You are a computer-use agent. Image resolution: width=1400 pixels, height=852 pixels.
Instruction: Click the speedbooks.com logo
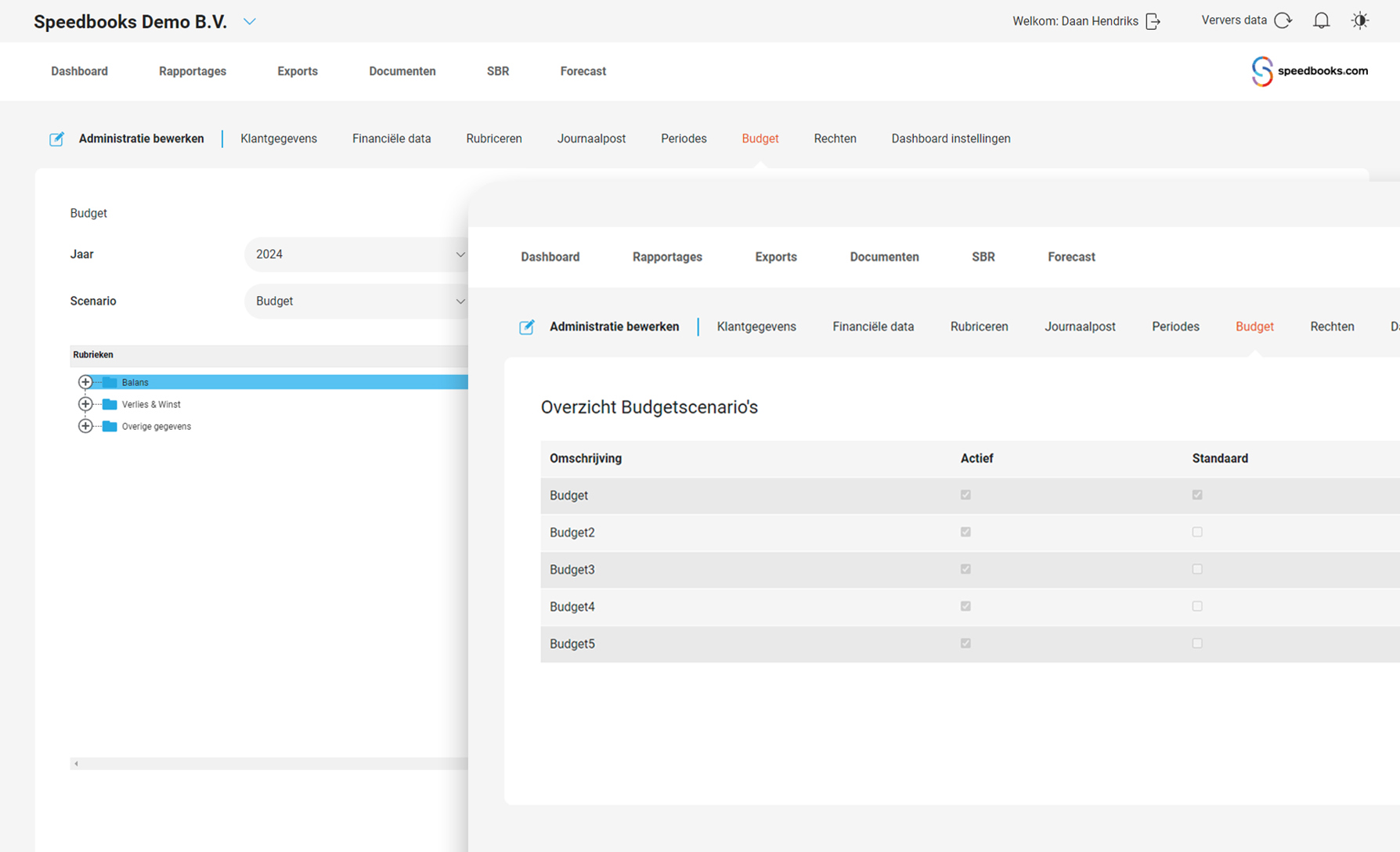[1309, 71]
